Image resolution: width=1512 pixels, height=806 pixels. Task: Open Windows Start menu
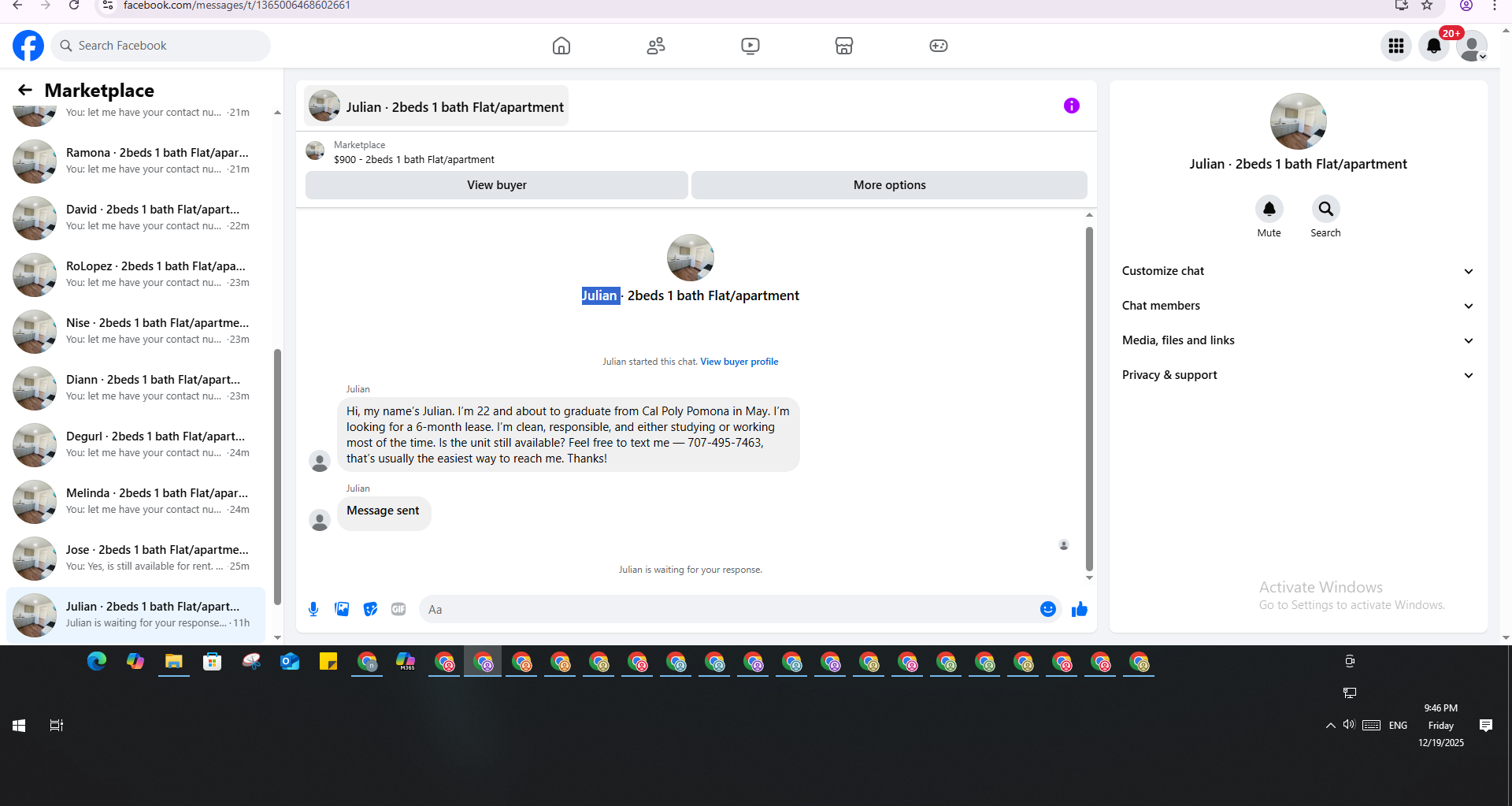[19, 726]
